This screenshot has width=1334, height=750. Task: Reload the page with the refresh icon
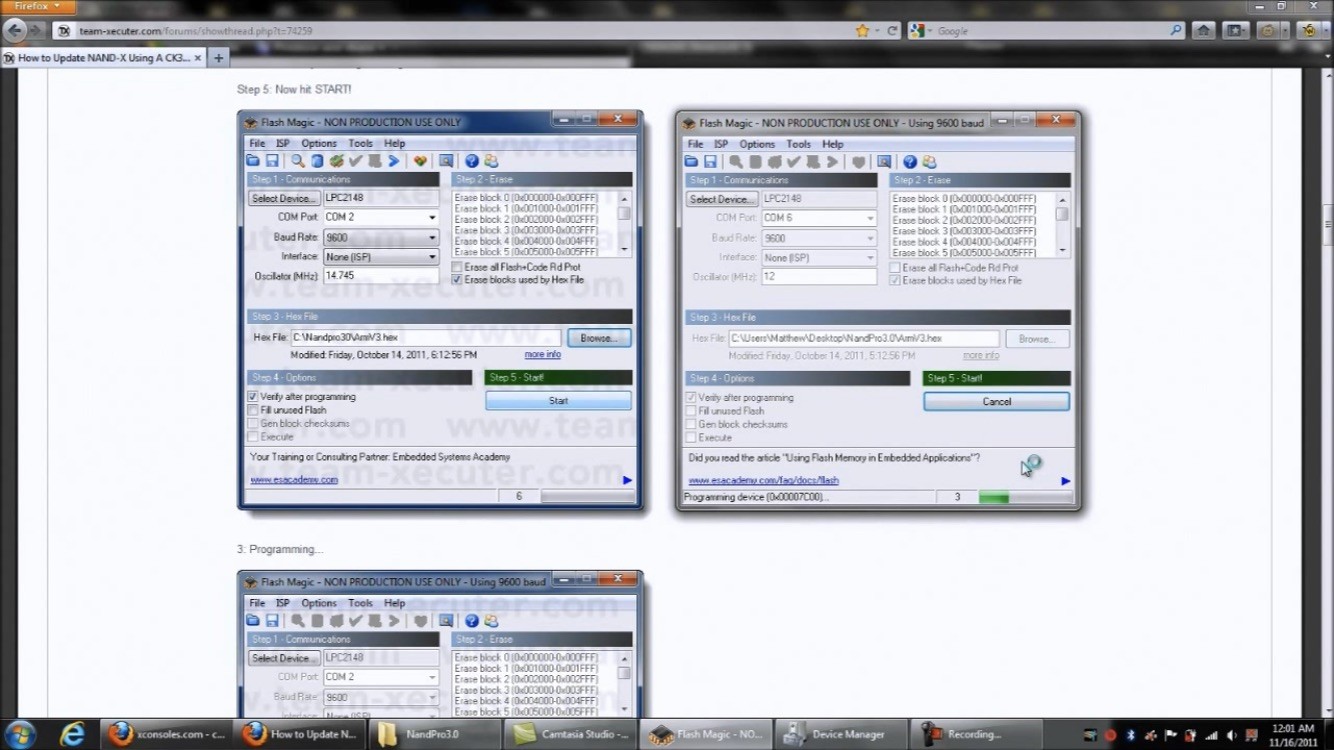point(893,31)
